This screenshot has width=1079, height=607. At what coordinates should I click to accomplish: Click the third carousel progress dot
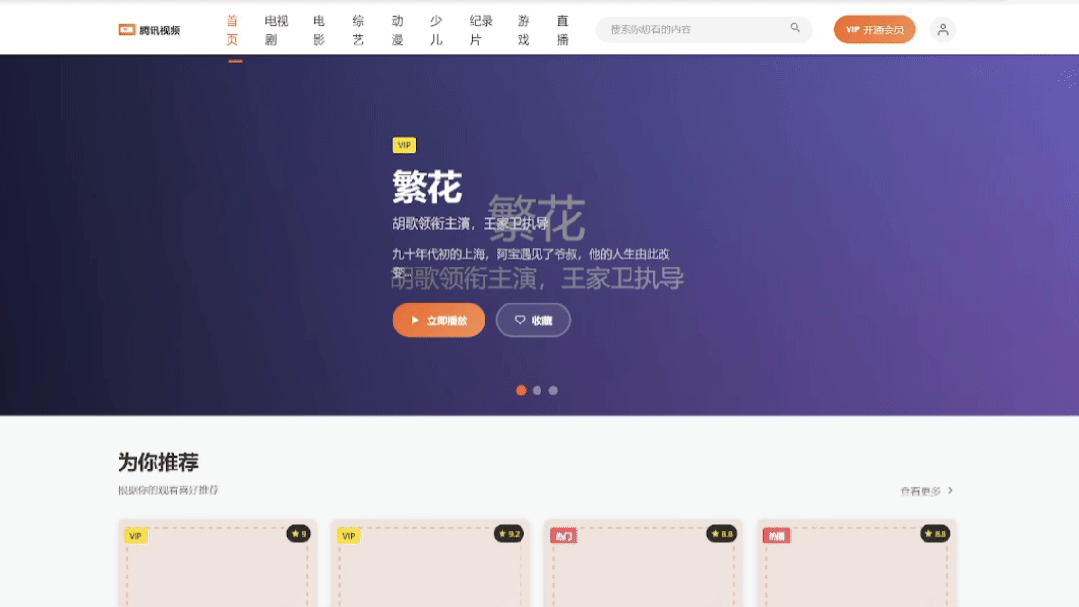553,390
